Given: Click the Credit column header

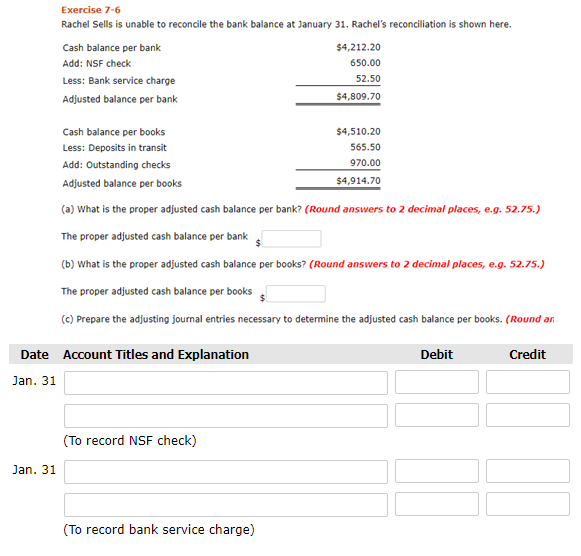Looking at the screenshot, I should coord(527,354).
